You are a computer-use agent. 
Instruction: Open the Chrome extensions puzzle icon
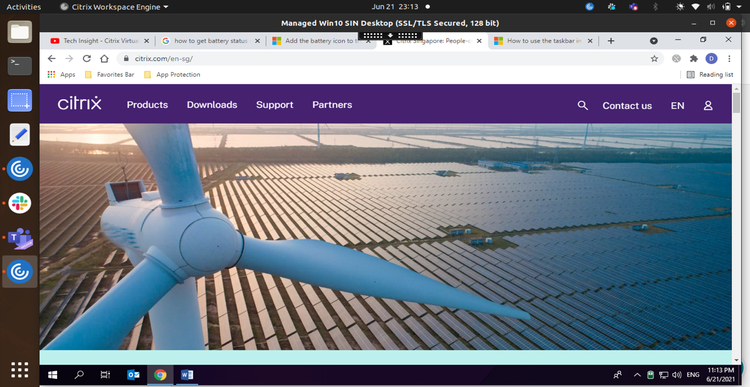pyautogui.click(x=694, y=58)
